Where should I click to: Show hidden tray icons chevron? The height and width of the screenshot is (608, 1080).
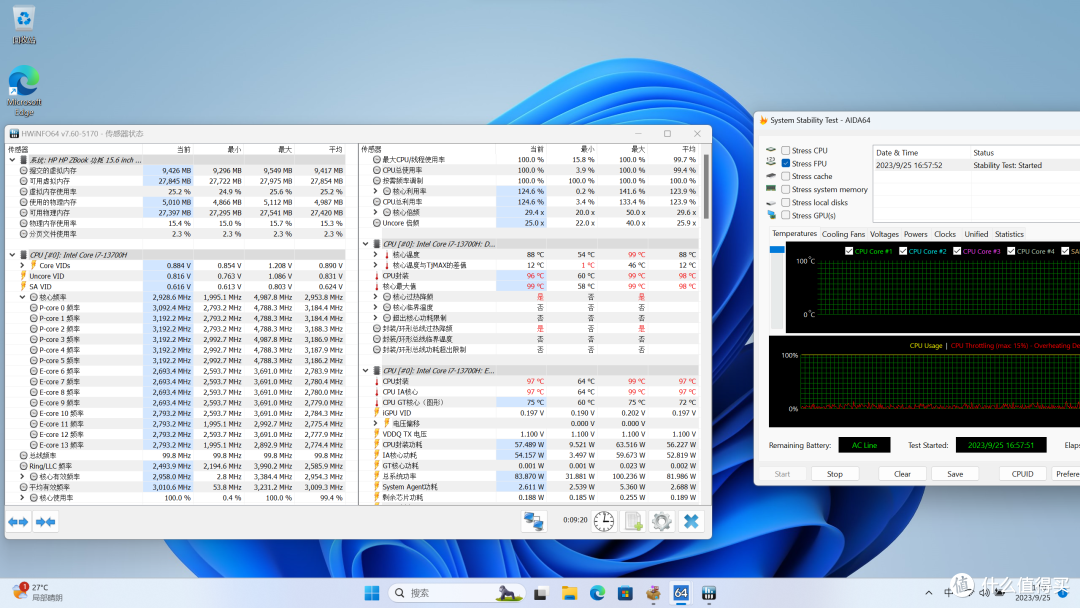point(928,593)
